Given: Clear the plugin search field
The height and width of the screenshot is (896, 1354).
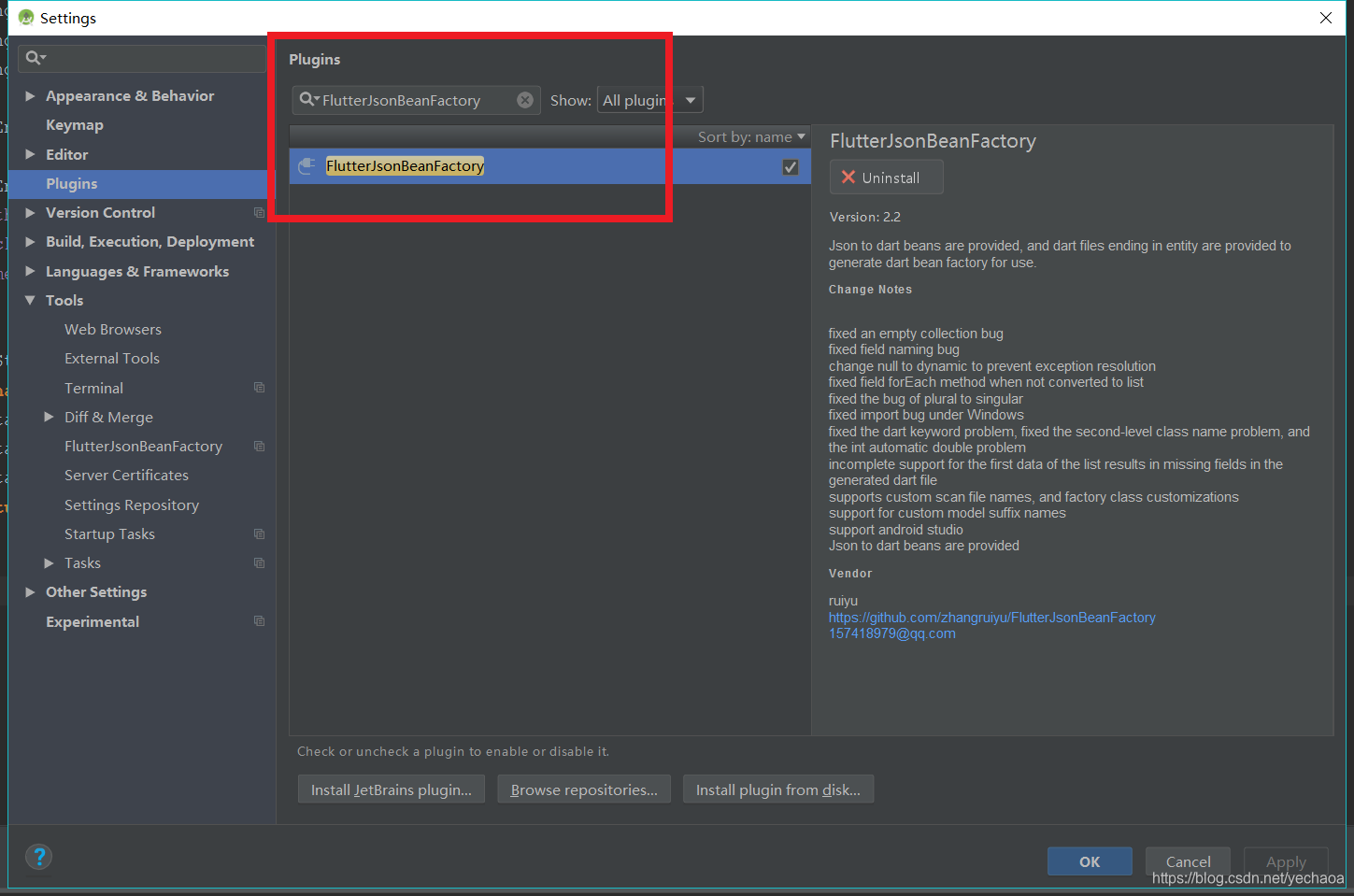Looking at the screenshot, I should pos(525,100).
